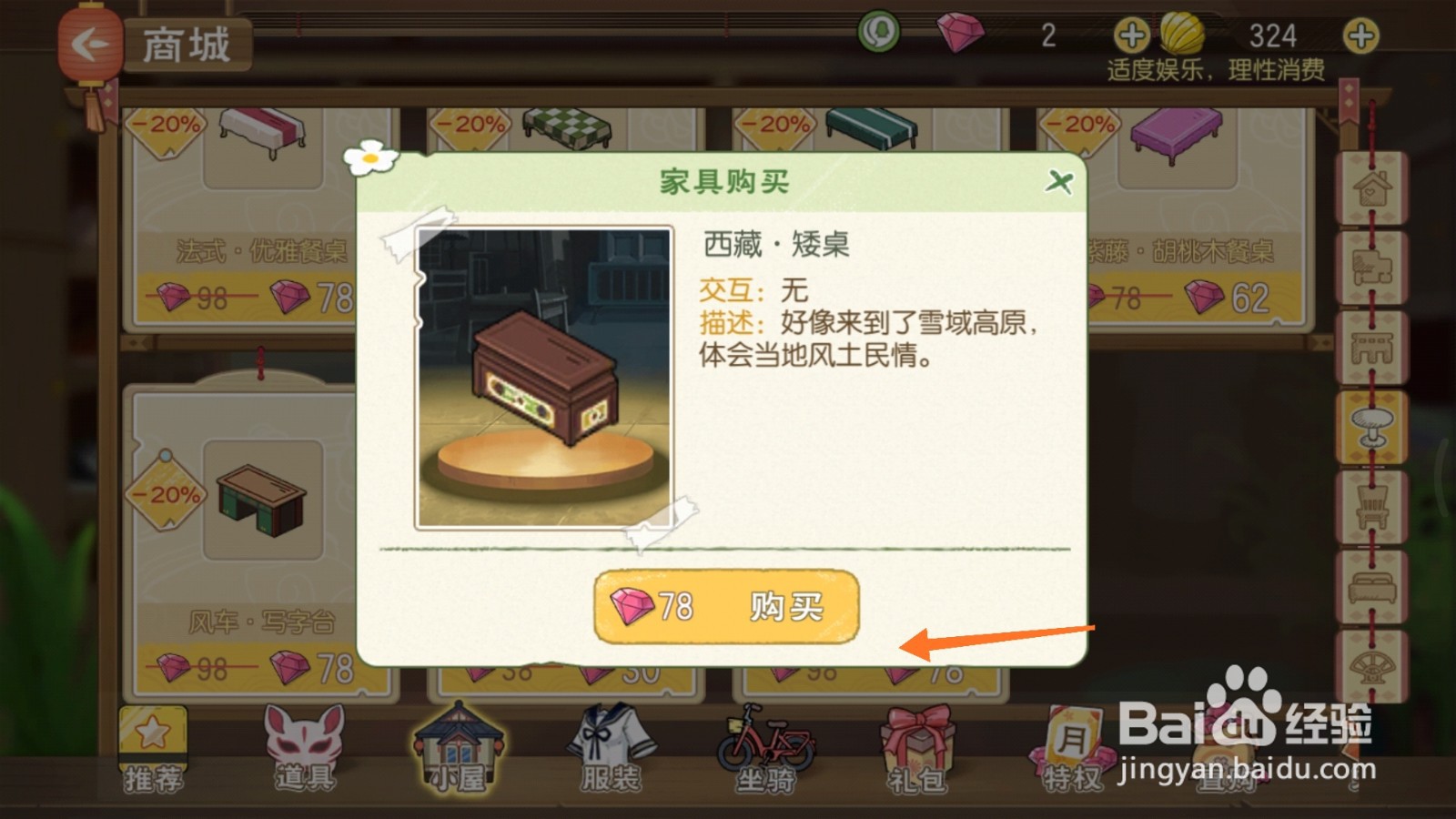Click the 西藏·矮桌 preview image
Screen dimensions: 1456x819
coord(543,378)
